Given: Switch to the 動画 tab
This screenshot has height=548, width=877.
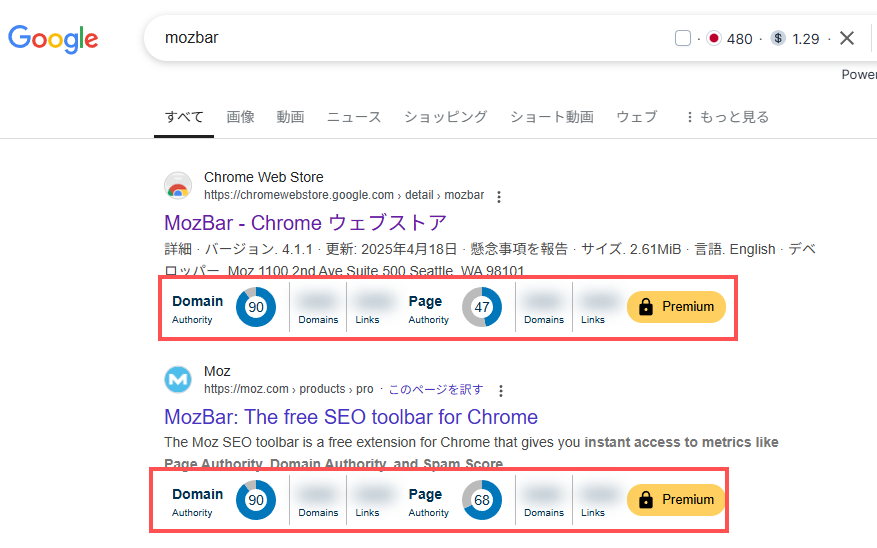Looking at the screenshot, I should (x=290, y=117).
